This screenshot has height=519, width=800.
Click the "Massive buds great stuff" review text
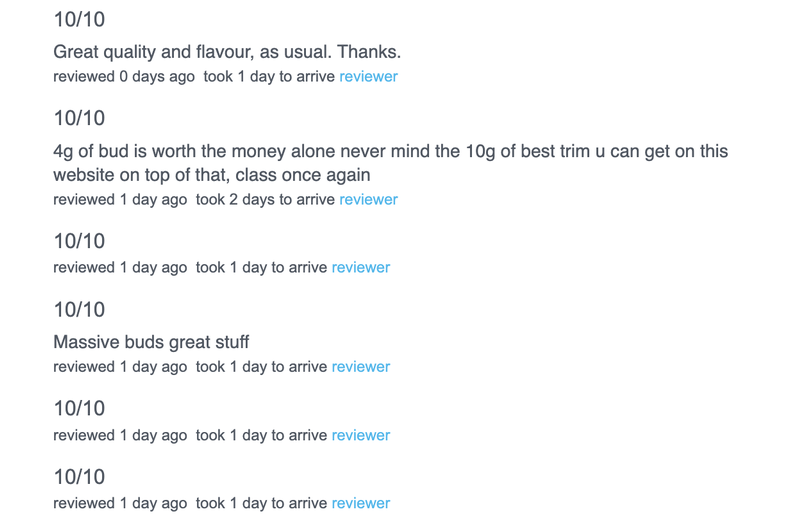151,342
